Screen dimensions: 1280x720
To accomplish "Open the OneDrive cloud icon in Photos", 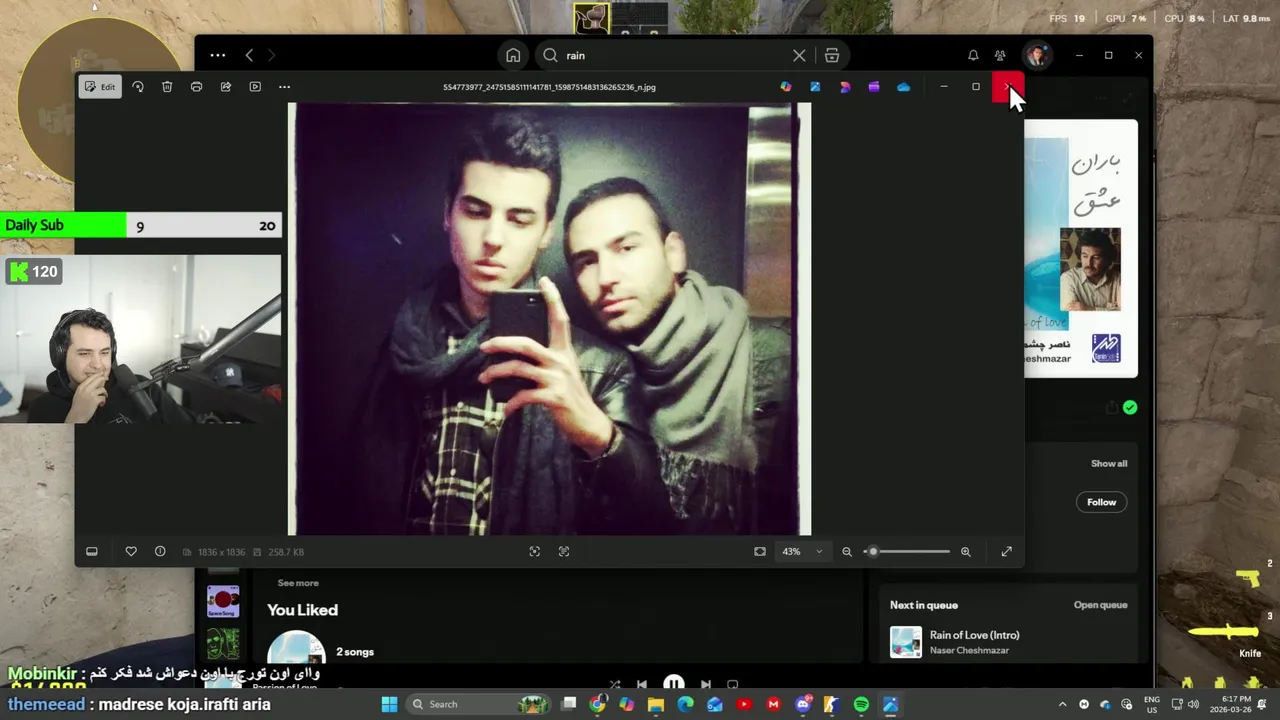I will (x=903, y=87).
